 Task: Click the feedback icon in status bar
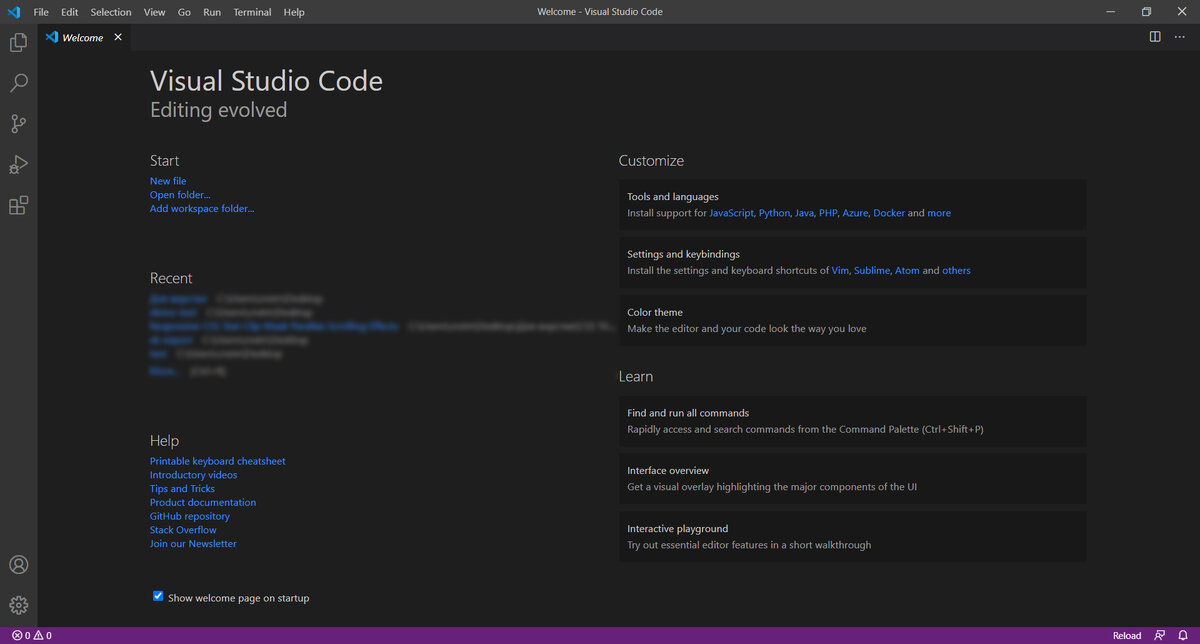tap(1160, 635)
